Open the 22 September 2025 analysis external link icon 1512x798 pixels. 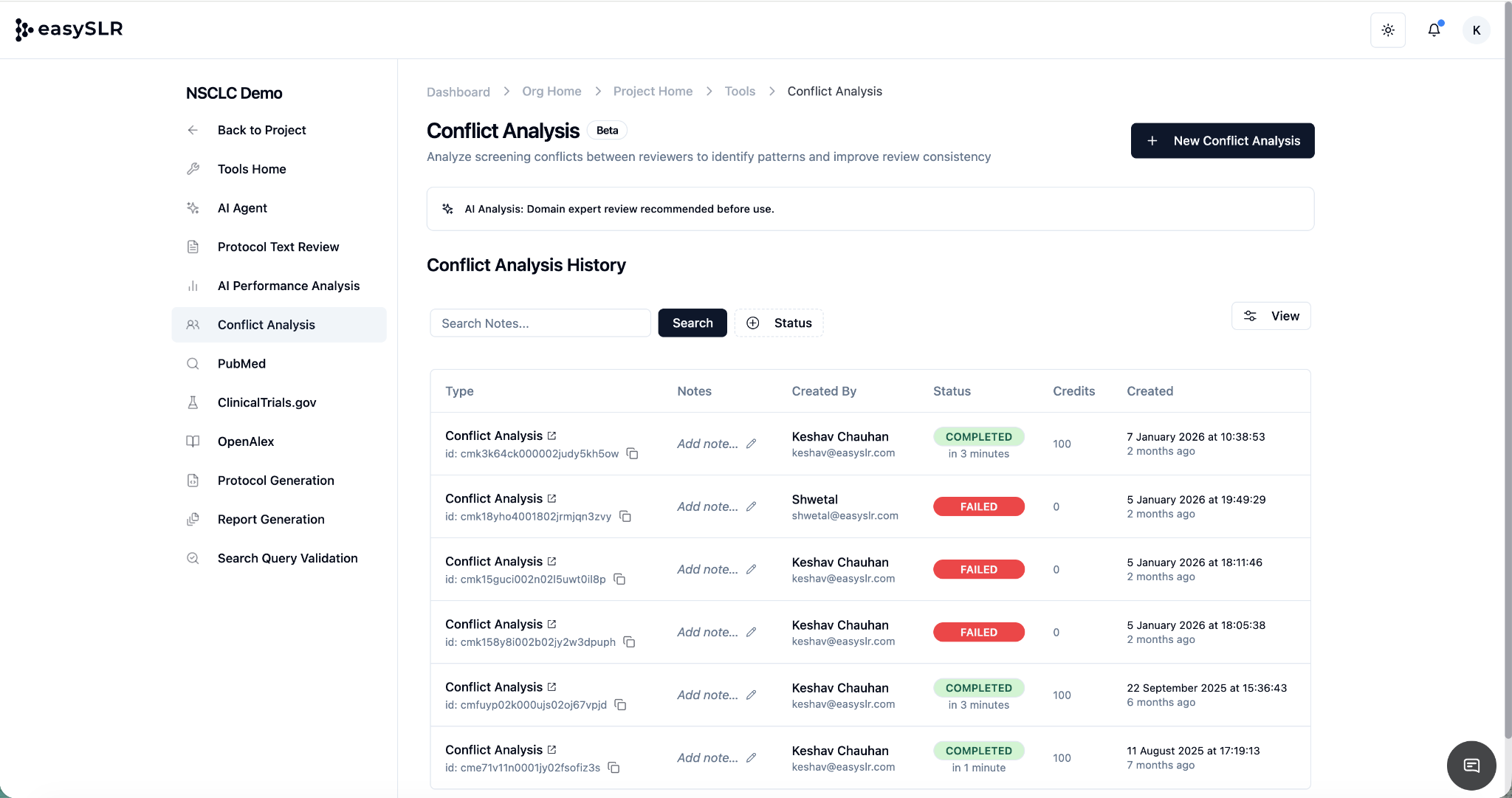[x=551, y=687]
